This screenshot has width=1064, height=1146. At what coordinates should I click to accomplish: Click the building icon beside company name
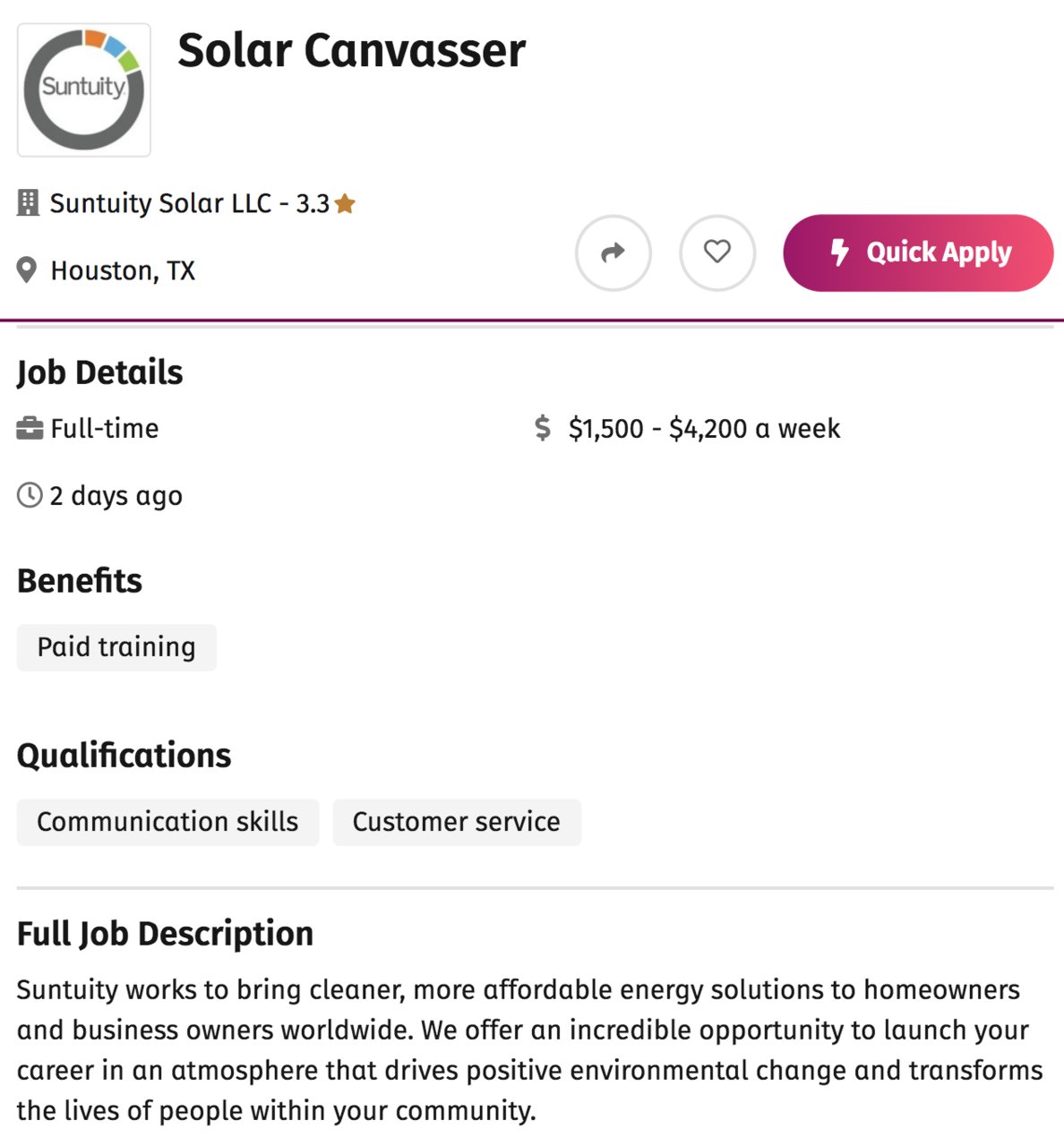(29, 203)
